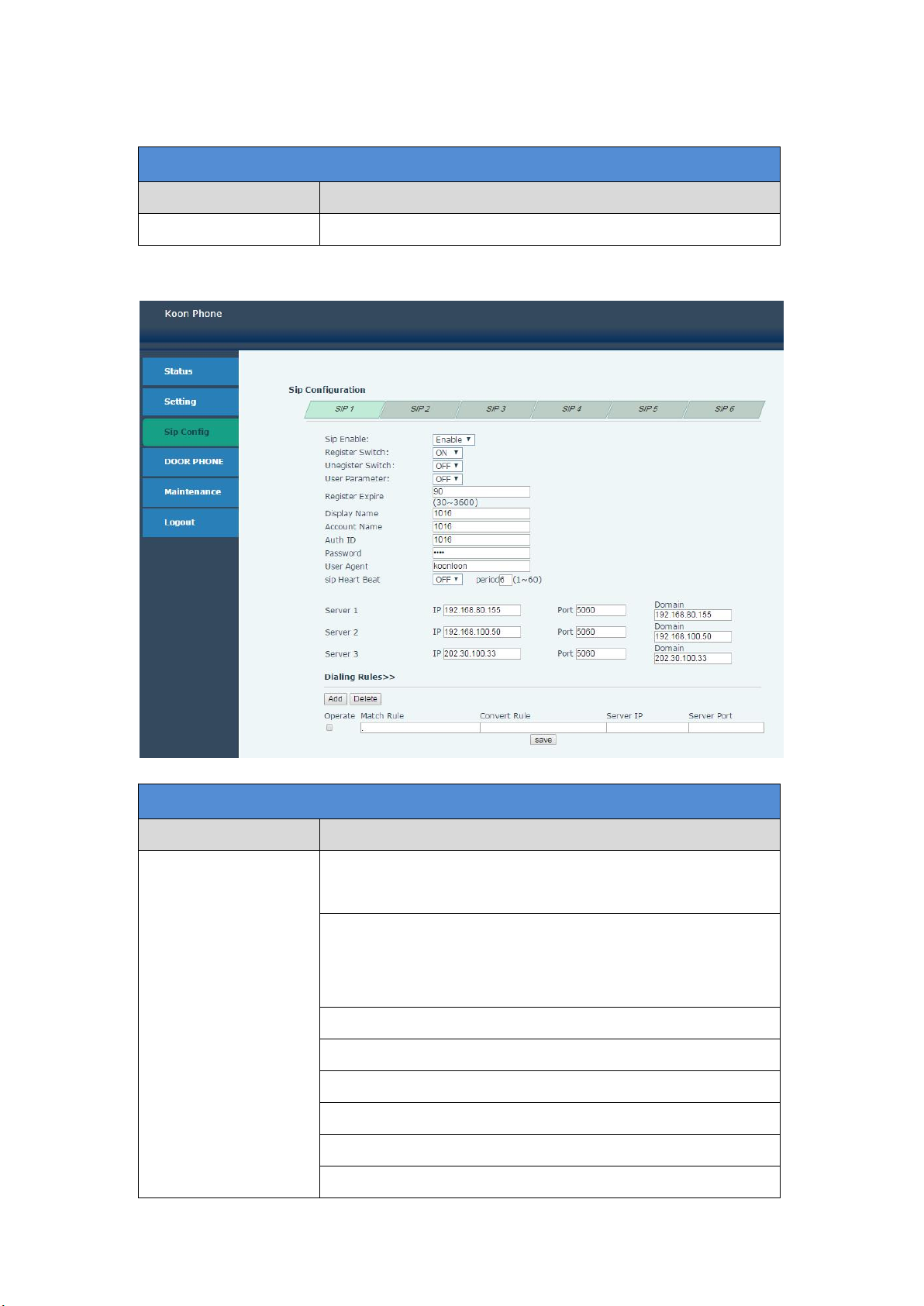Click the Account Name field
The height and width of the screenshot is (1306, 924).
tap(481, 526)
